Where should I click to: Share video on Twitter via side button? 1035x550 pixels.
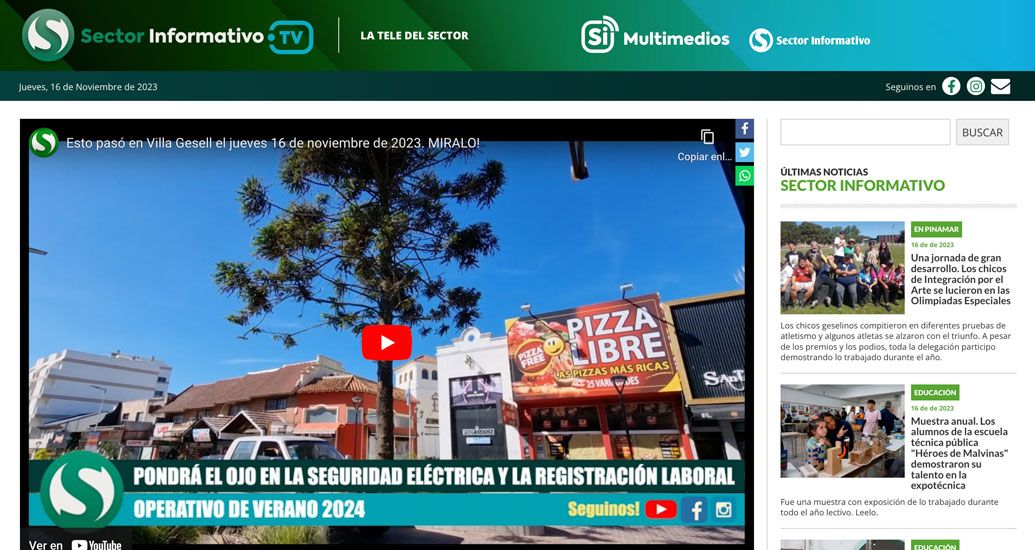[745, 152]
